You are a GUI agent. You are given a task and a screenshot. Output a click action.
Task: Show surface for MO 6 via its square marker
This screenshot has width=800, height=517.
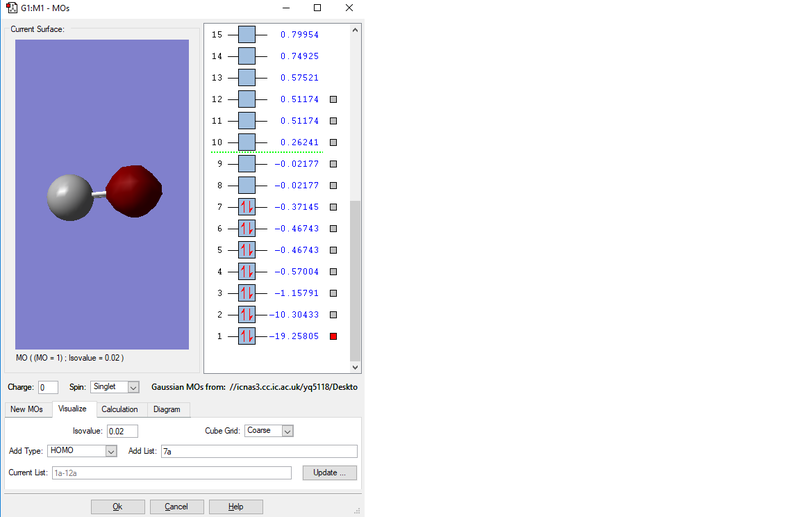point(334,229)
